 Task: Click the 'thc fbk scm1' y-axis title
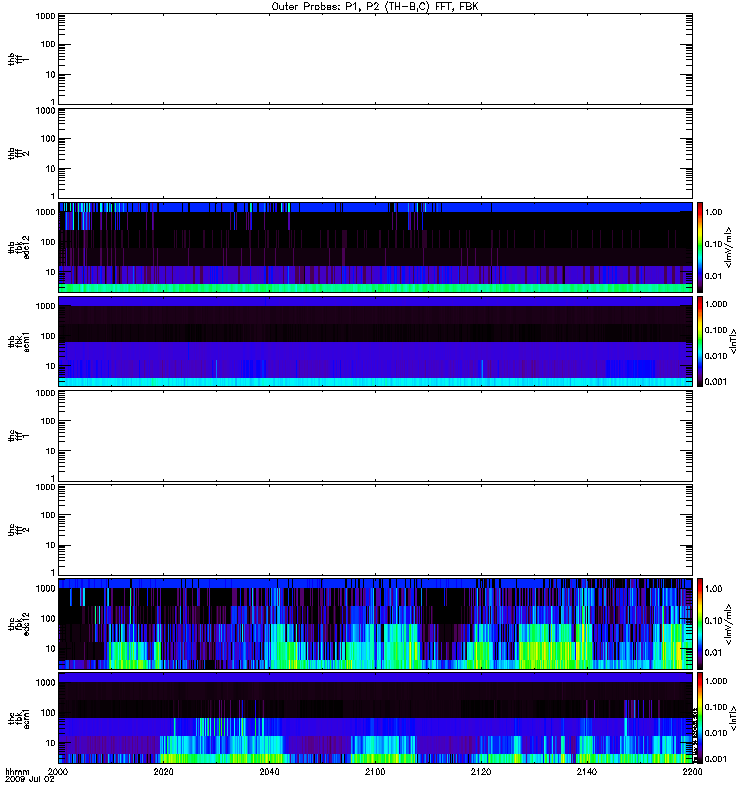tap(19, 718)
